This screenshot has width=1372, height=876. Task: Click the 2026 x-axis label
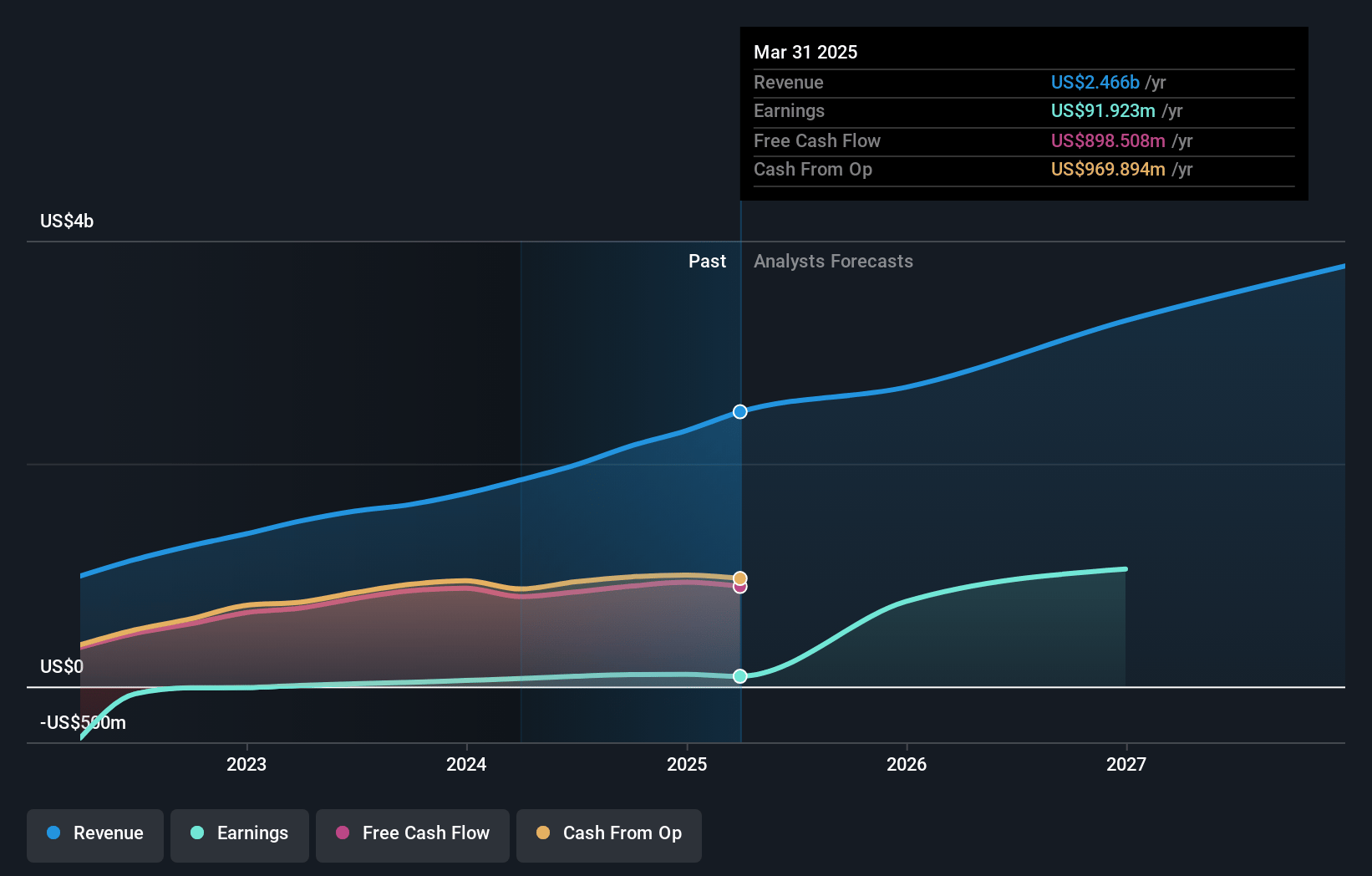(907, 764)
